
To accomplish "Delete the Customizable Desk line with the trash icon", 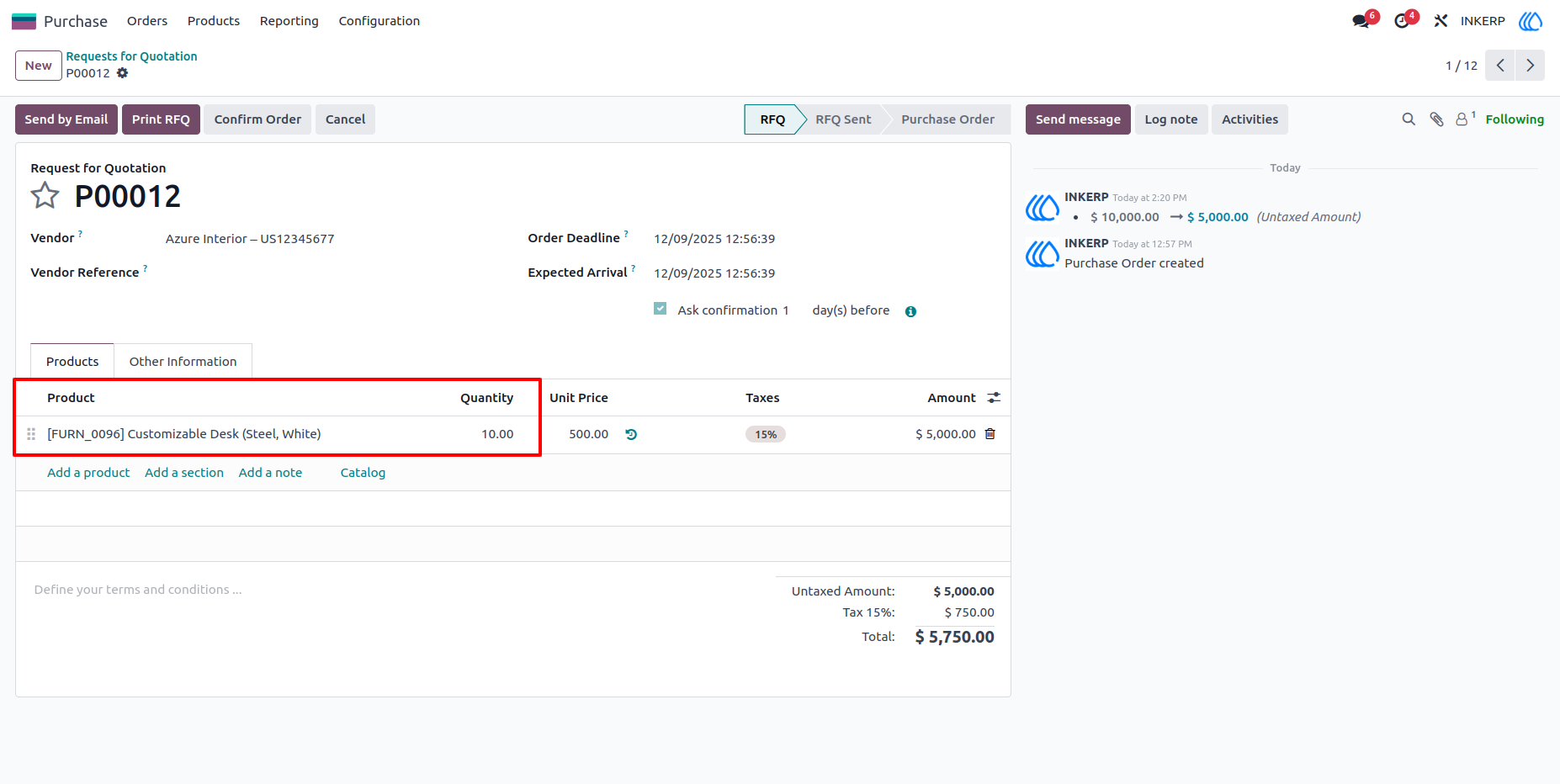I will (990, 434).
